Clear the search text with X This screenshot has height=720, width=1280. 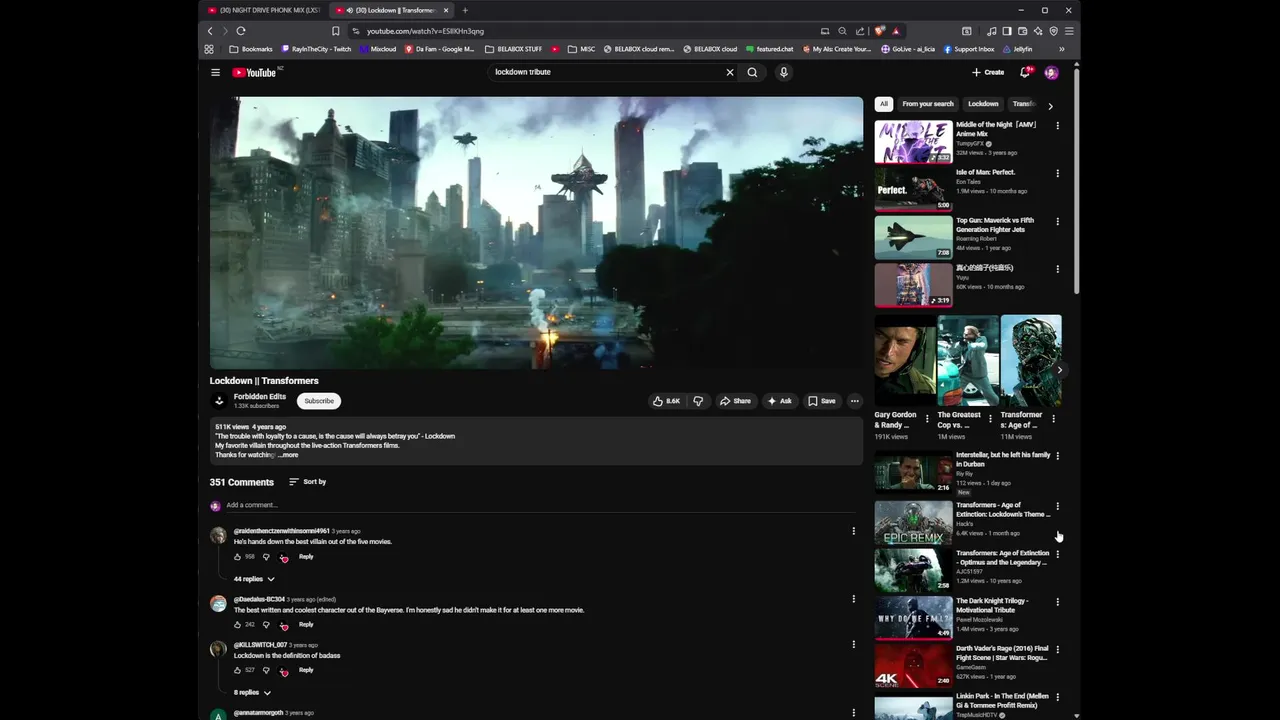(730, 72)
